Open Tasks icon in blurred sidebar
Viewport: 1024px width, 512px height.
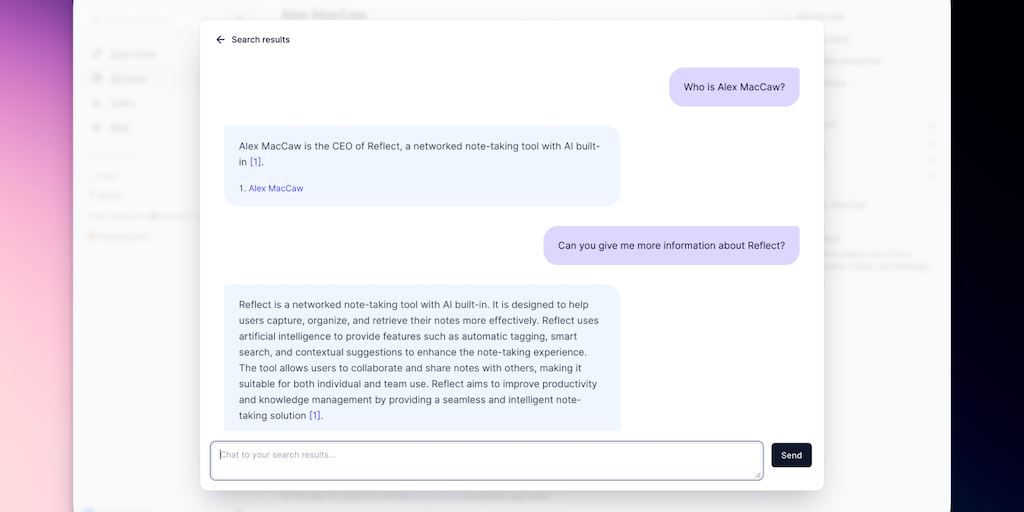[97, 103]
